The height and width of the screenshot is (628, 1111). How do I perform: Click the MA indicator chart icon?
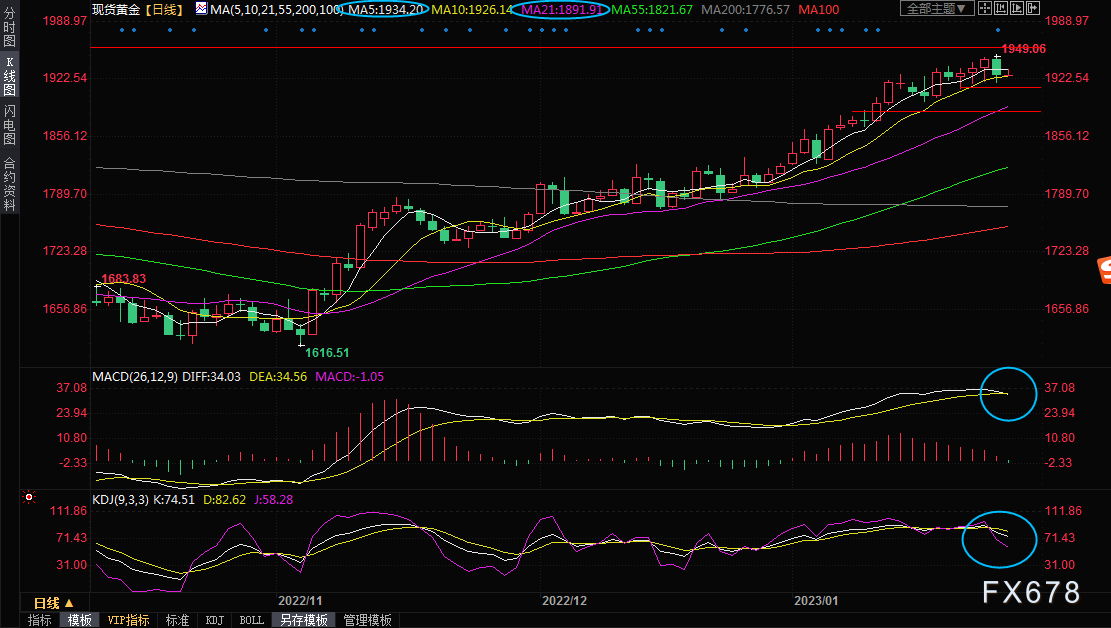(202, 9)
